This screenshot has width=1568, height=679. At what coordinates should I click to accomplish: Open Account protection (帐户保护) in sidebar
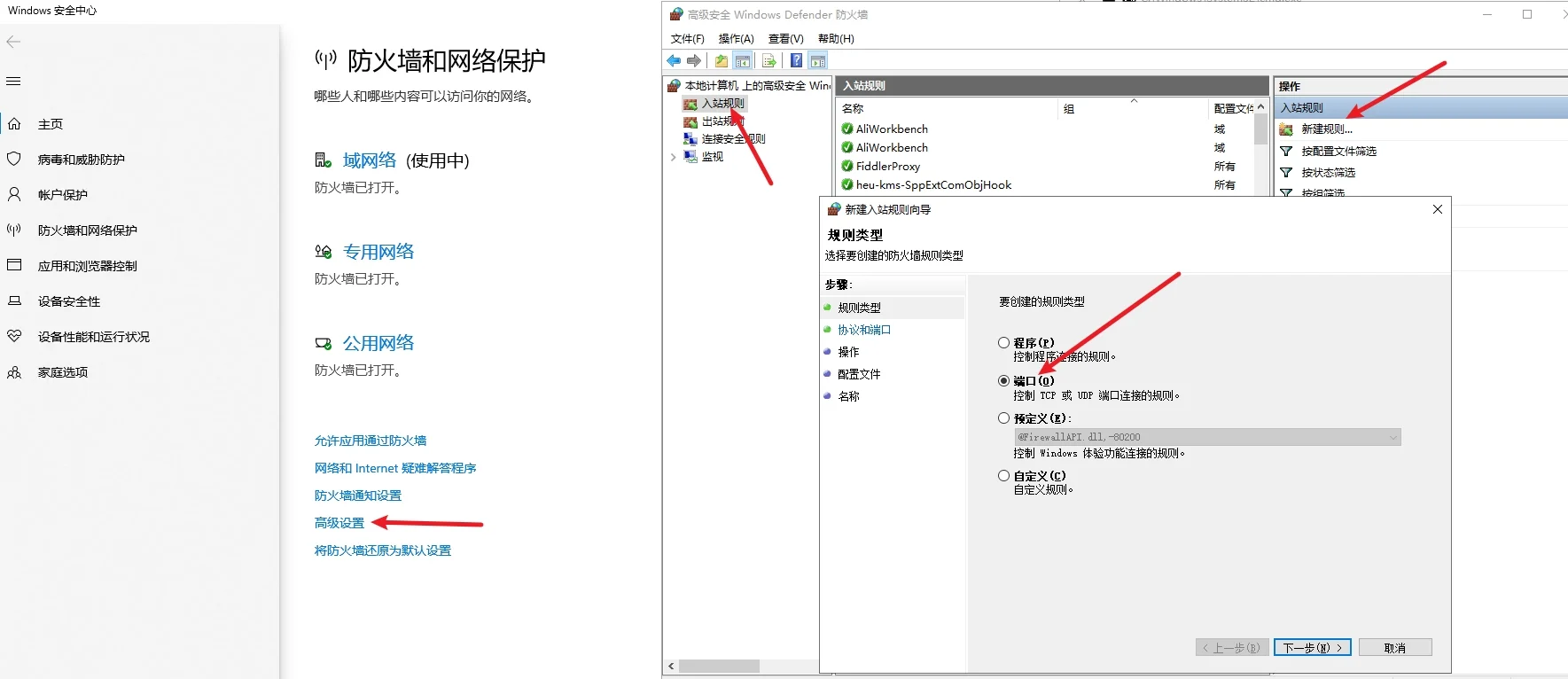pos(62,195)
